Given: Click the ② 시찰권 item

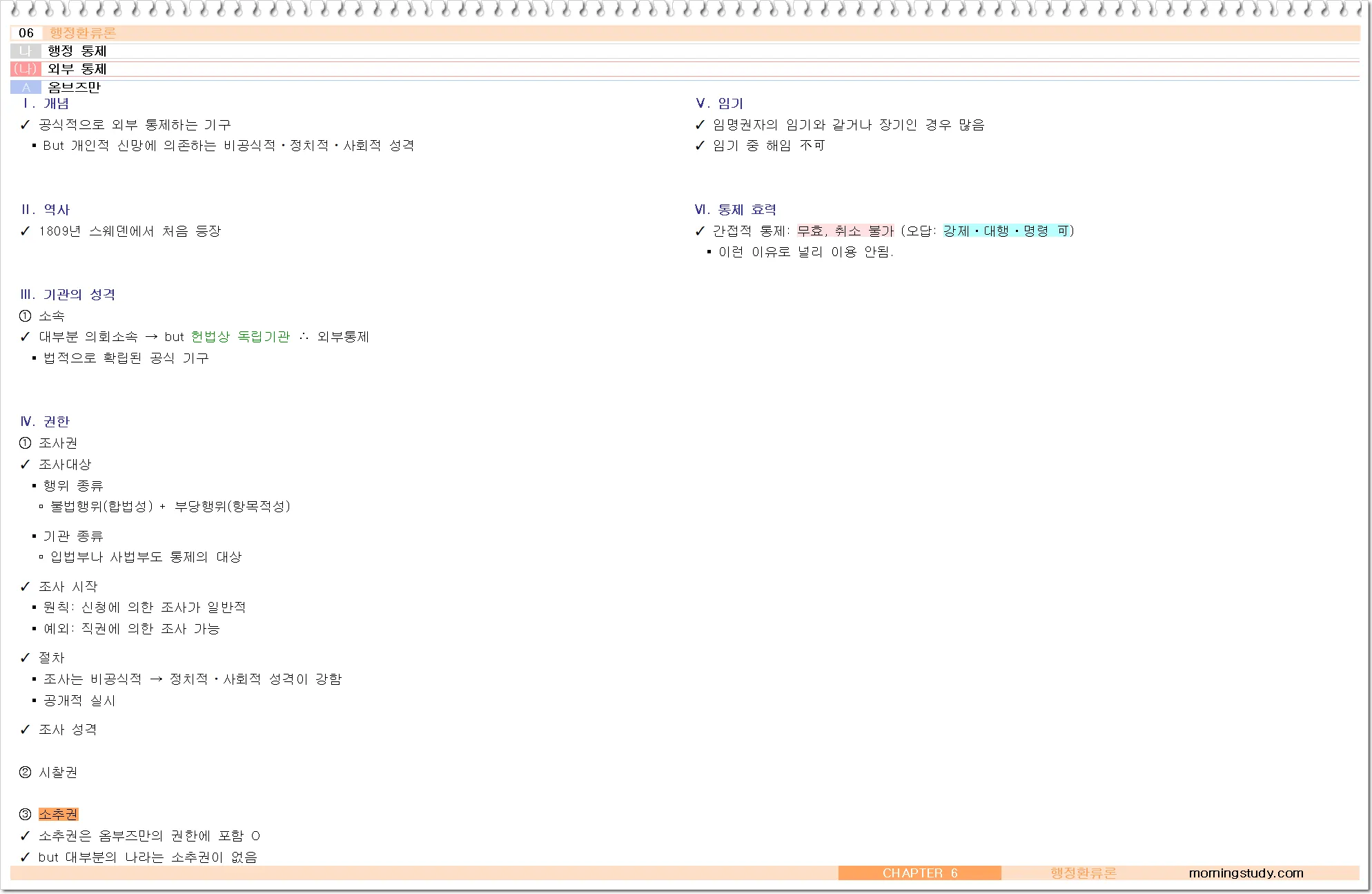Looking at the screenshot, I should 48,772.
